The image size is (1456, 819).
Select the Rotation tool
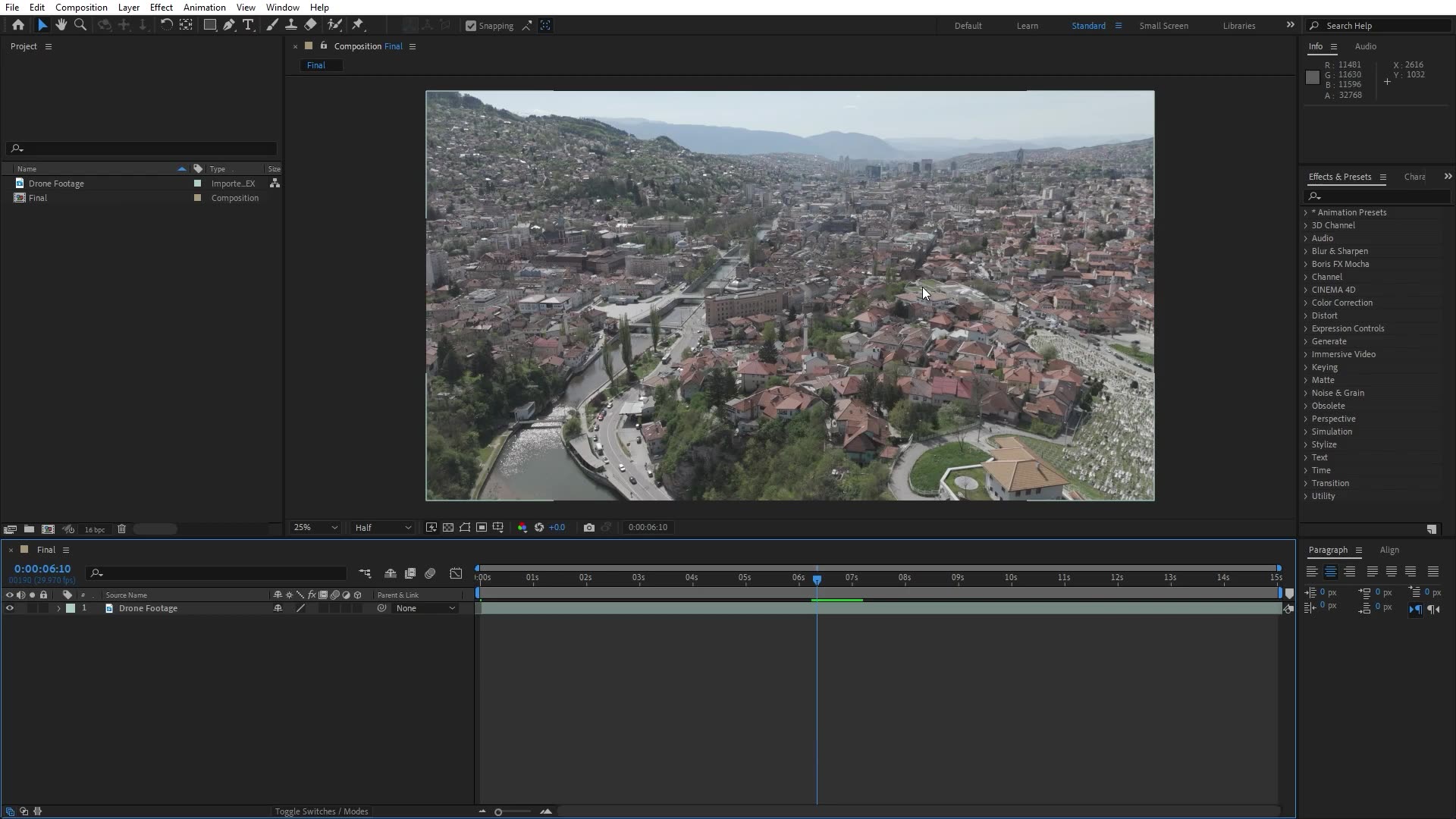coord(166,25)
